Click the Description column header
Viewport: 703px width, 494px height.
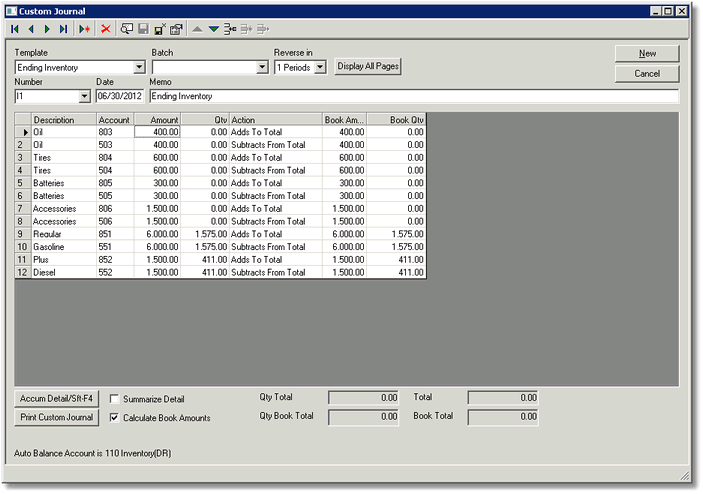pos(64,120)
